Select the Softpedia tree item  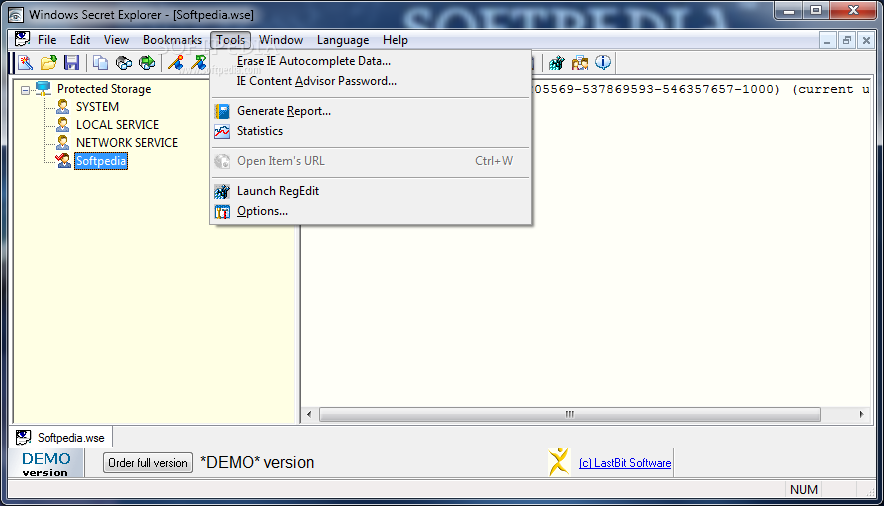[x=101, y=161]
